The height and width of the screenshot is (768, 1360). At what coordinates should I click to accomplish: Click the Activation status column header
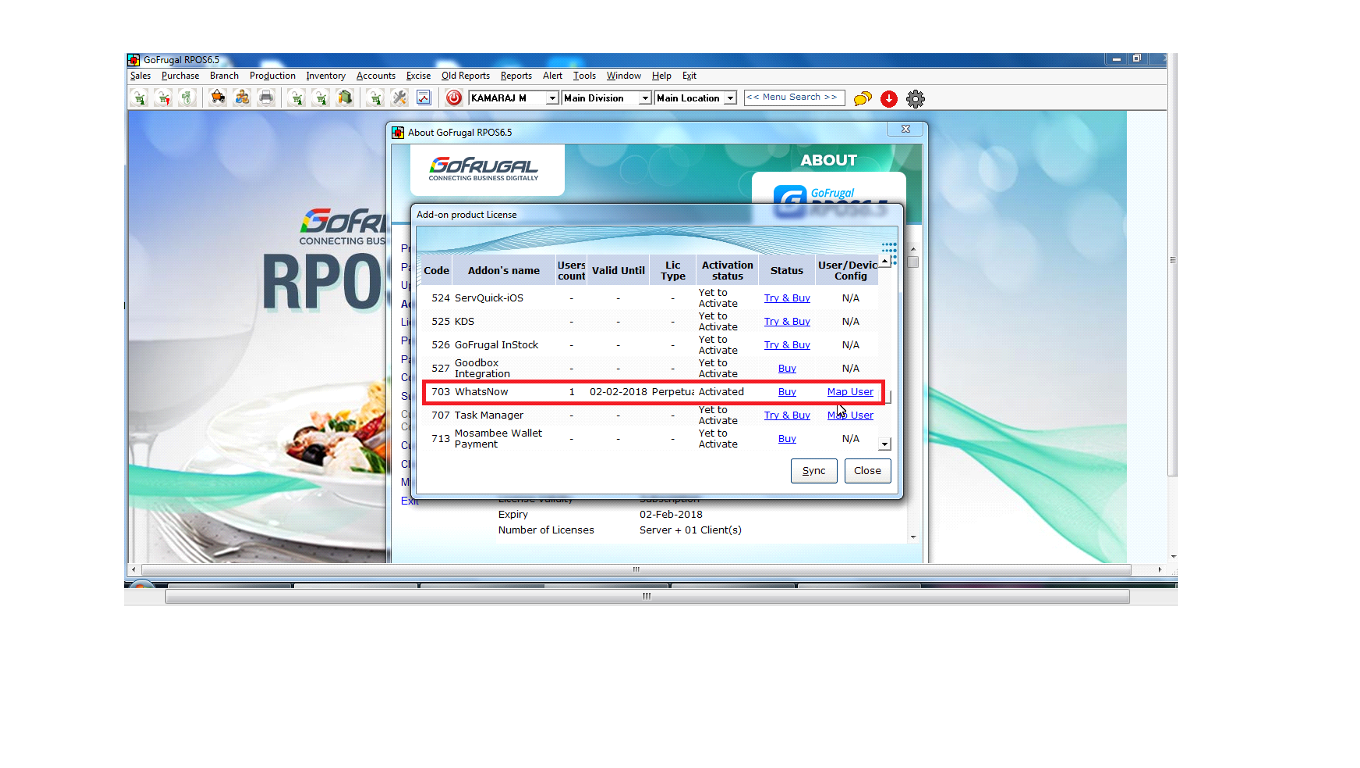(x=728, y=271)
